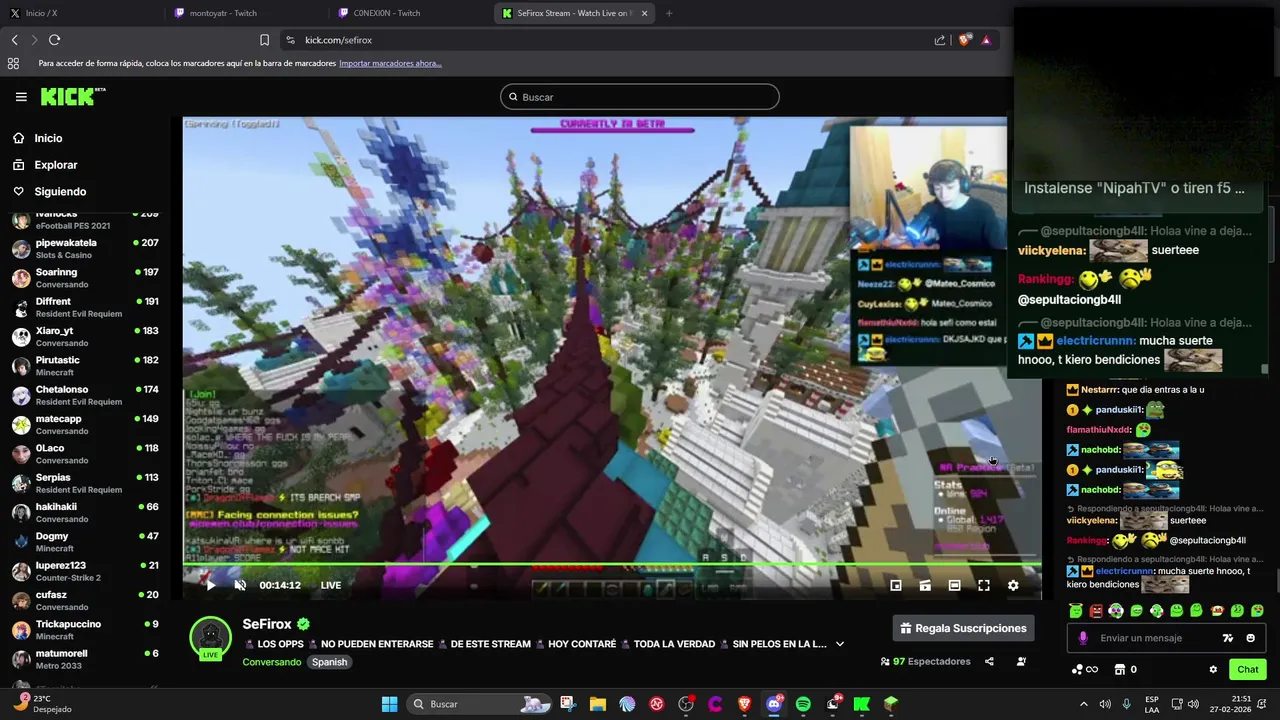Open the user options icon next to share
This screenshot has height=720, width=1280.
point(1021,661)
